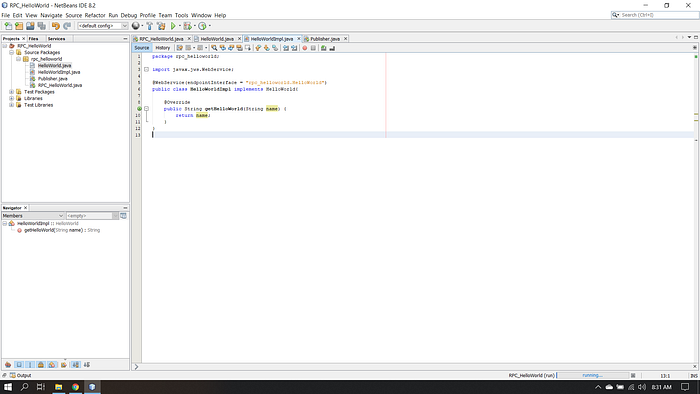Run project with green play icon

point(173,26)
